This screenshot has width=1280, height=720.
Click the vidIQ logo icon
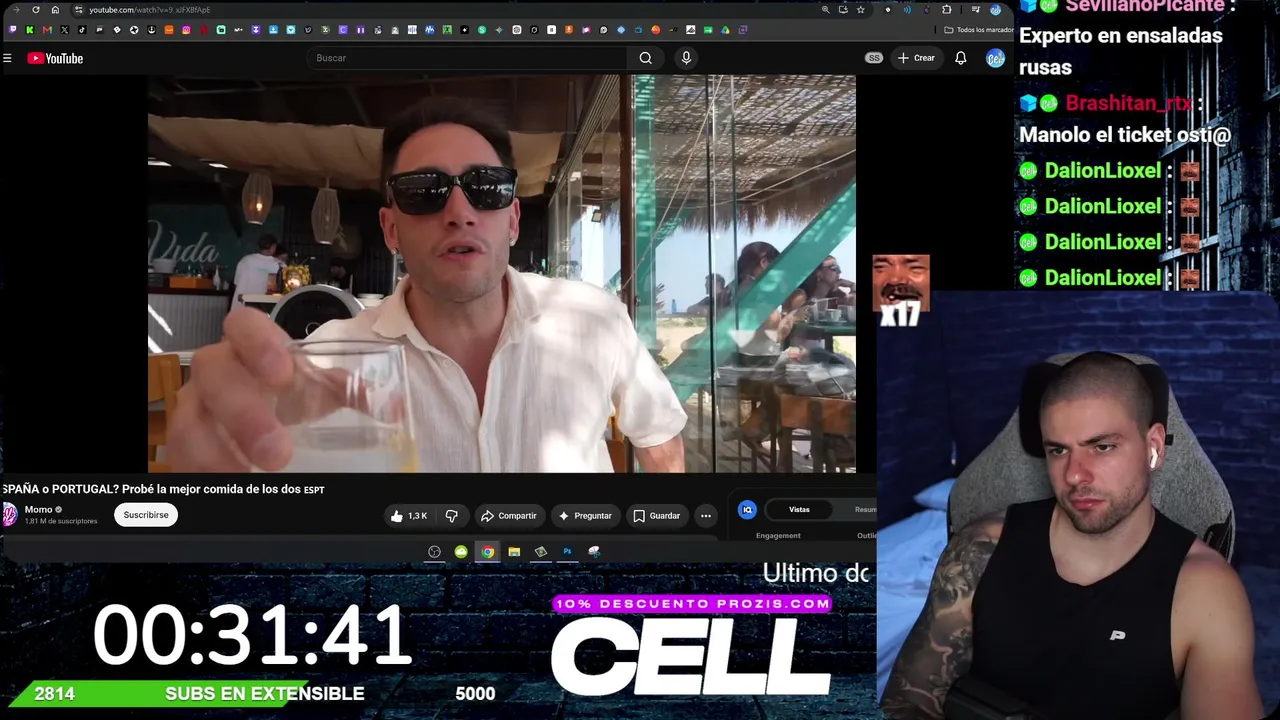pyautogui.click(x=747, y=510)
